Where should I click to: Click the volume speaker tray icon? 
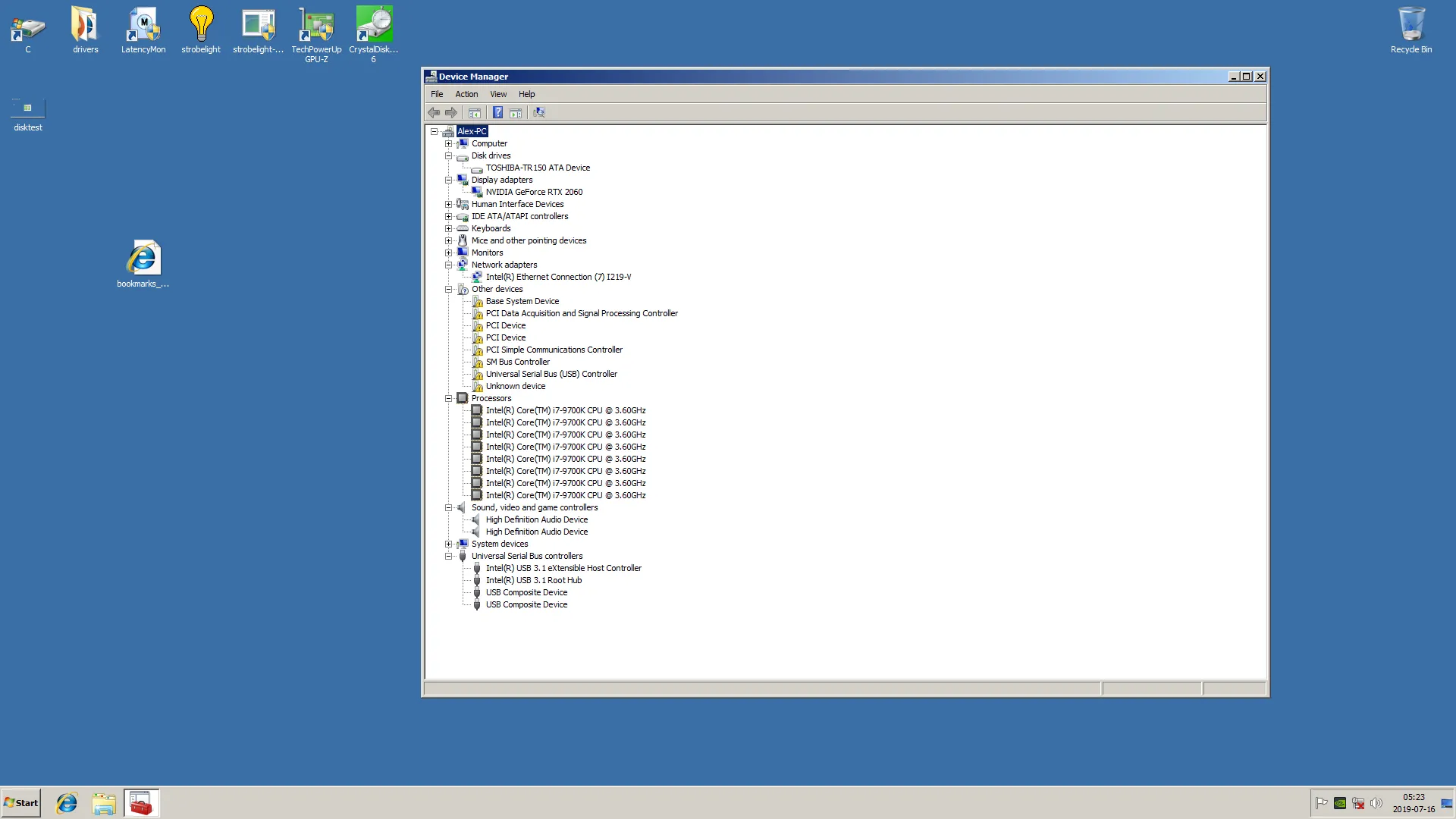pos(1376,803)
